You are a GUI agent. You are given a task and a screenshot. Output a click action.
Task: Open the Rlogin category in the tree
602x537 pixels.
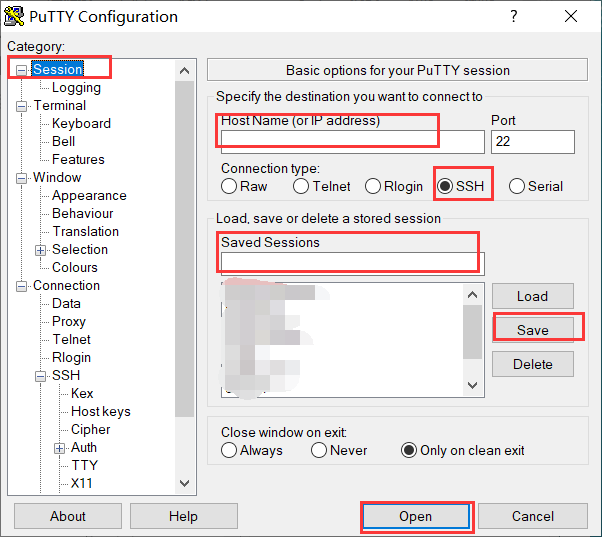(x=71, y=357)
